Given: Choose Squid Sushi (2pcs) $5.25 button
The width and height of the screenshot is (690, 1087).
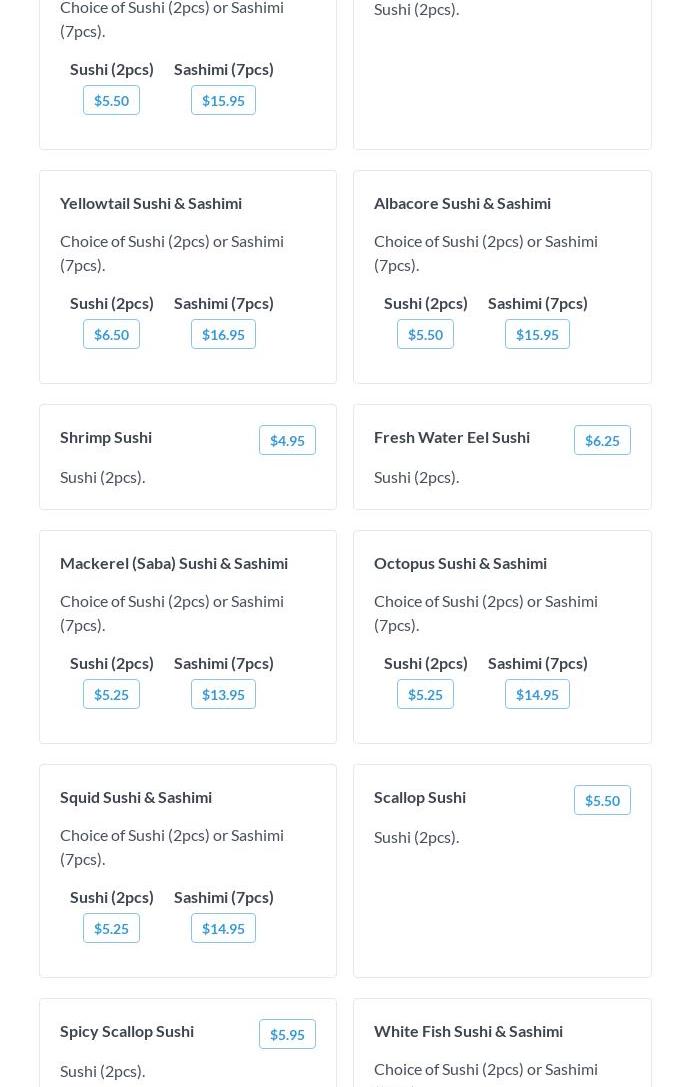Looking at the screenshot, I should click(111, 928).
